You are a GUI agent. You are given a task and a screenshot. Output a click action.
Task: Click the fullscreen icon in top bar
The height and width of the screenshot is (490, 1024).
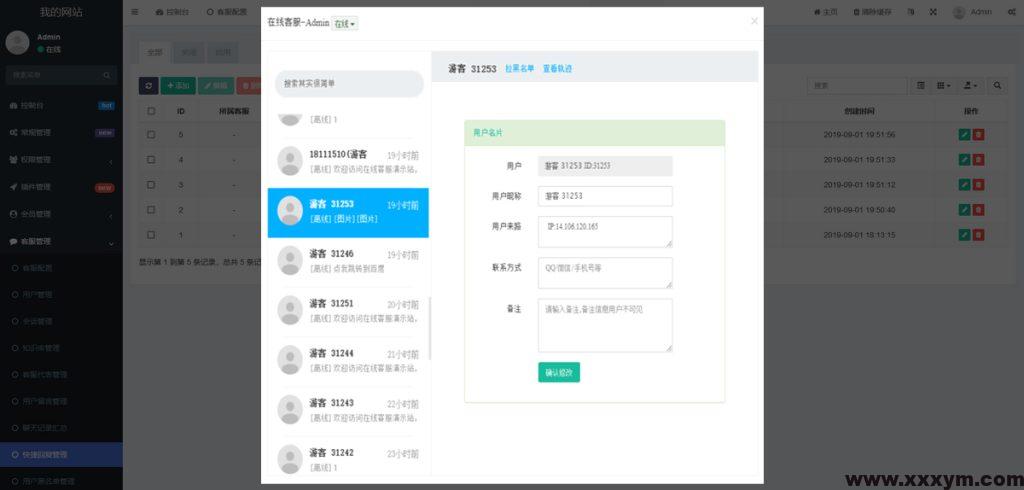pyautogui.click(x=933, y=12)
